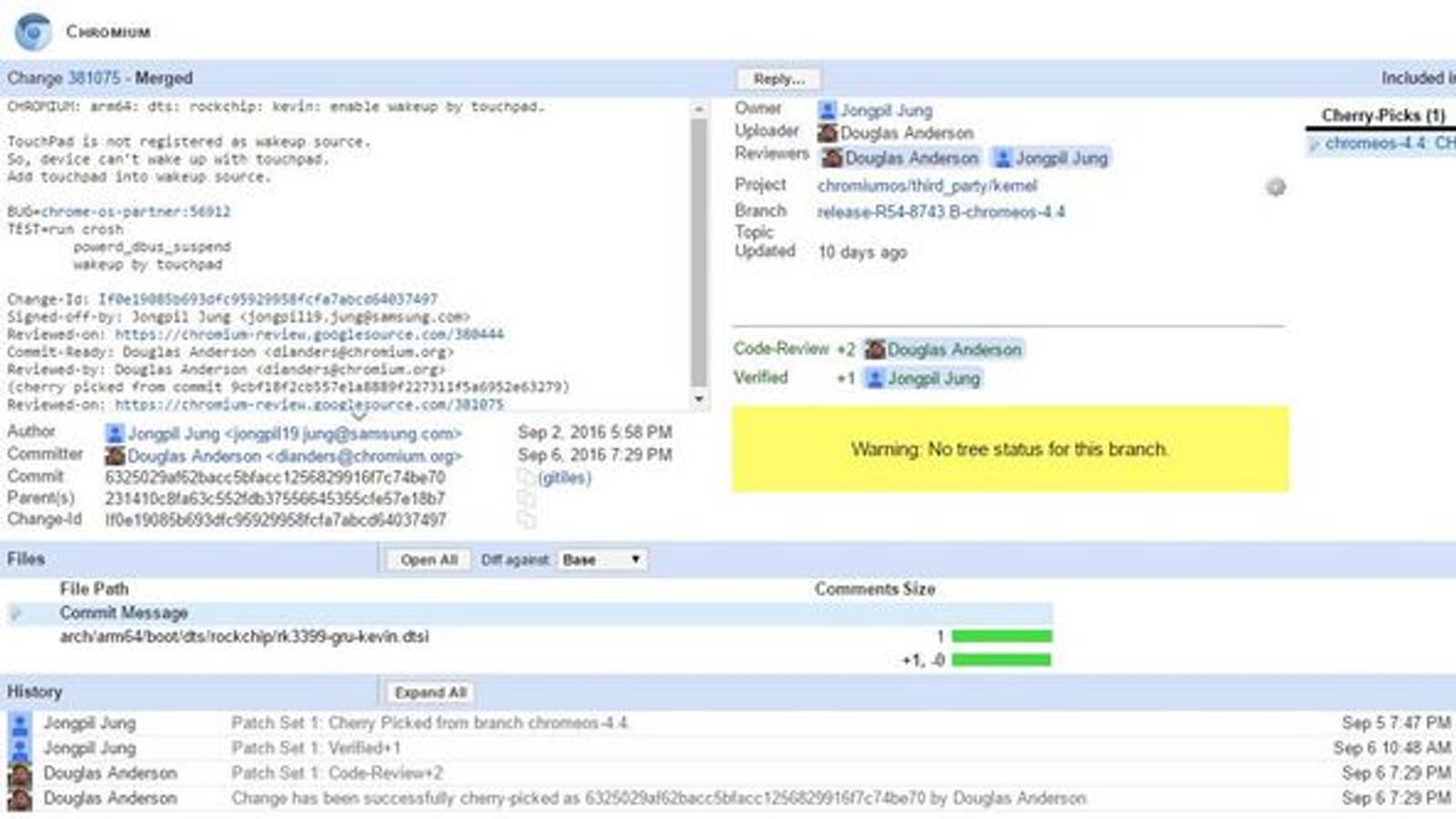Click the commit message scrollbar thumb
Viewport: 1456px width, 819px height.
point(699,253)
